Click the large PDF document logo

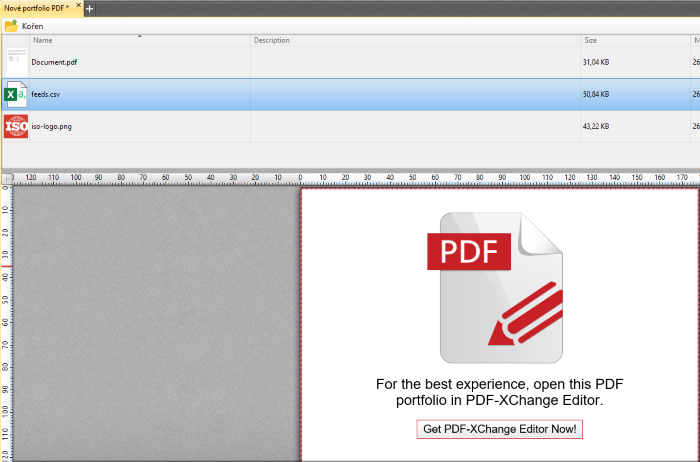click(x=495, y=288)
